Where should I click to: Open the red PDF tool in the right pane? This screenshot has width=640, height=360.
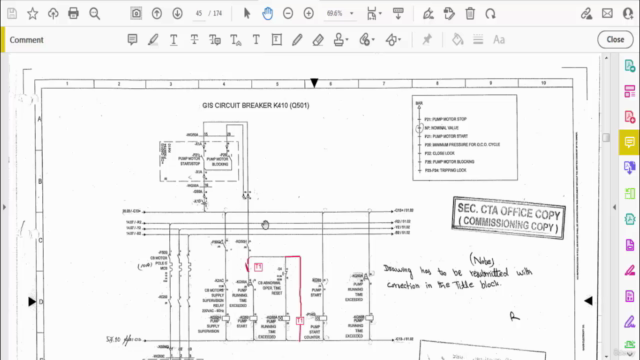click(630, 117)
